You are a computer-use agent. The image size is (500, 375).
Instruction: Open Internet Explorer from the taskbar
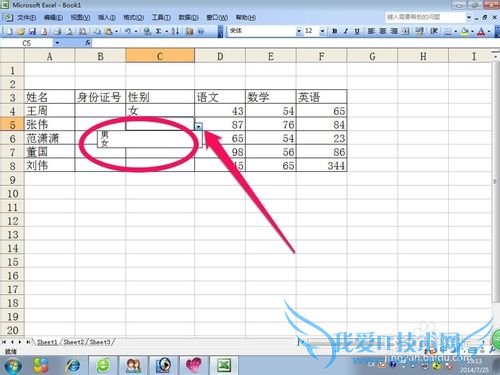click(x=72, y=366)
